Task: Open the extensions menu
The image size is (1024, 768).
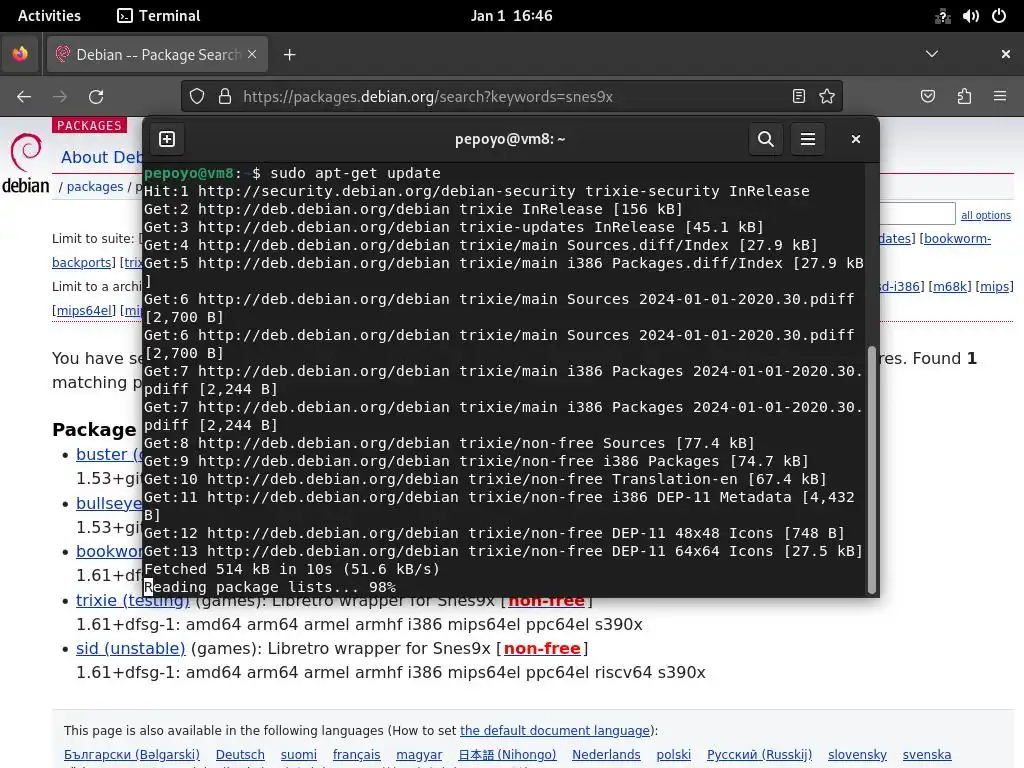Action: coord(964,97)
